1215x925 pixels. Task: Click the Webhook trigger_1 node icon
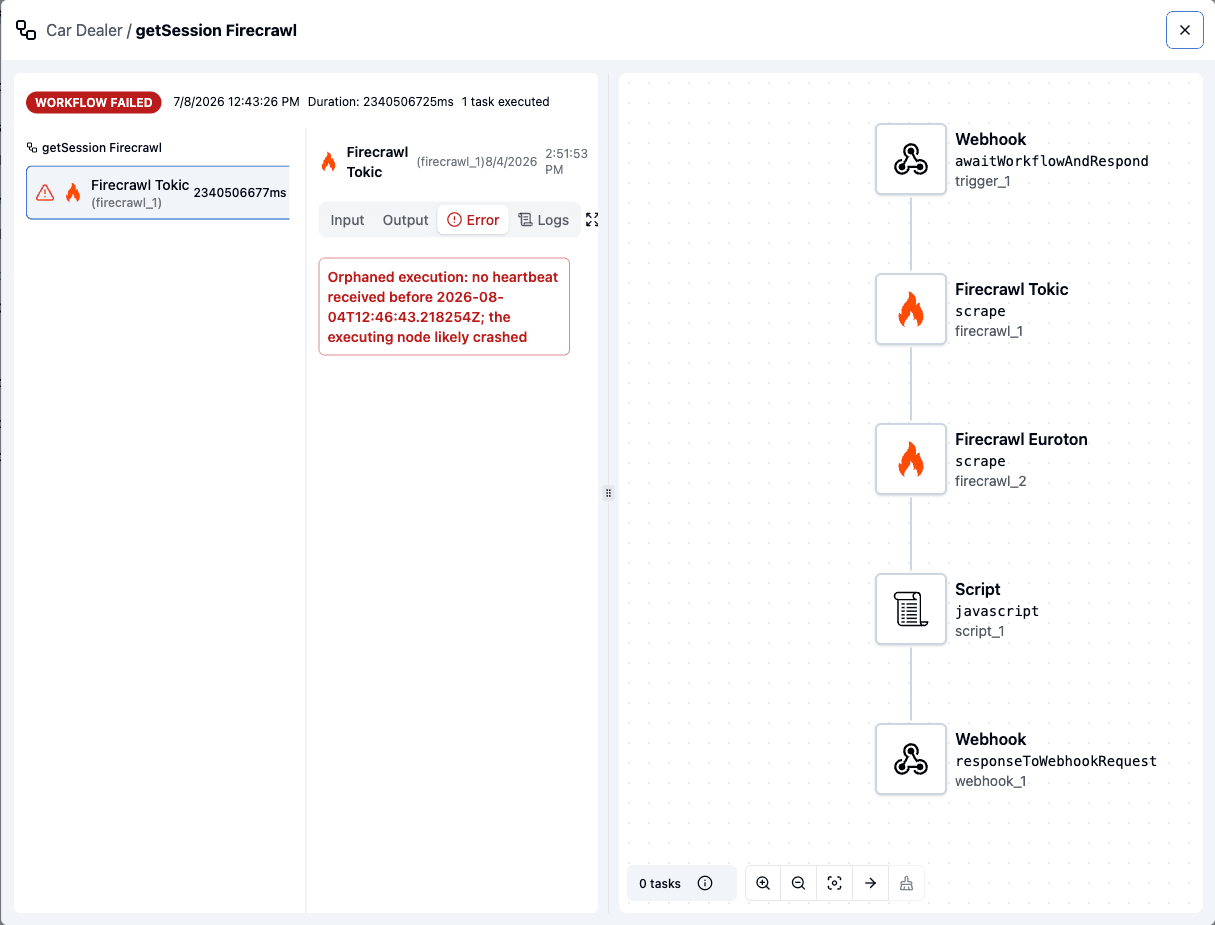tap(910, 159)
